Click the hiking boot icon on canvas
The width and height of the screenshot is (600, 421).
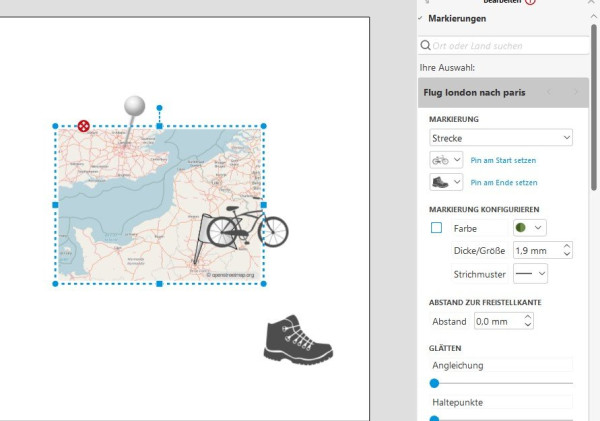click(297, 339)
